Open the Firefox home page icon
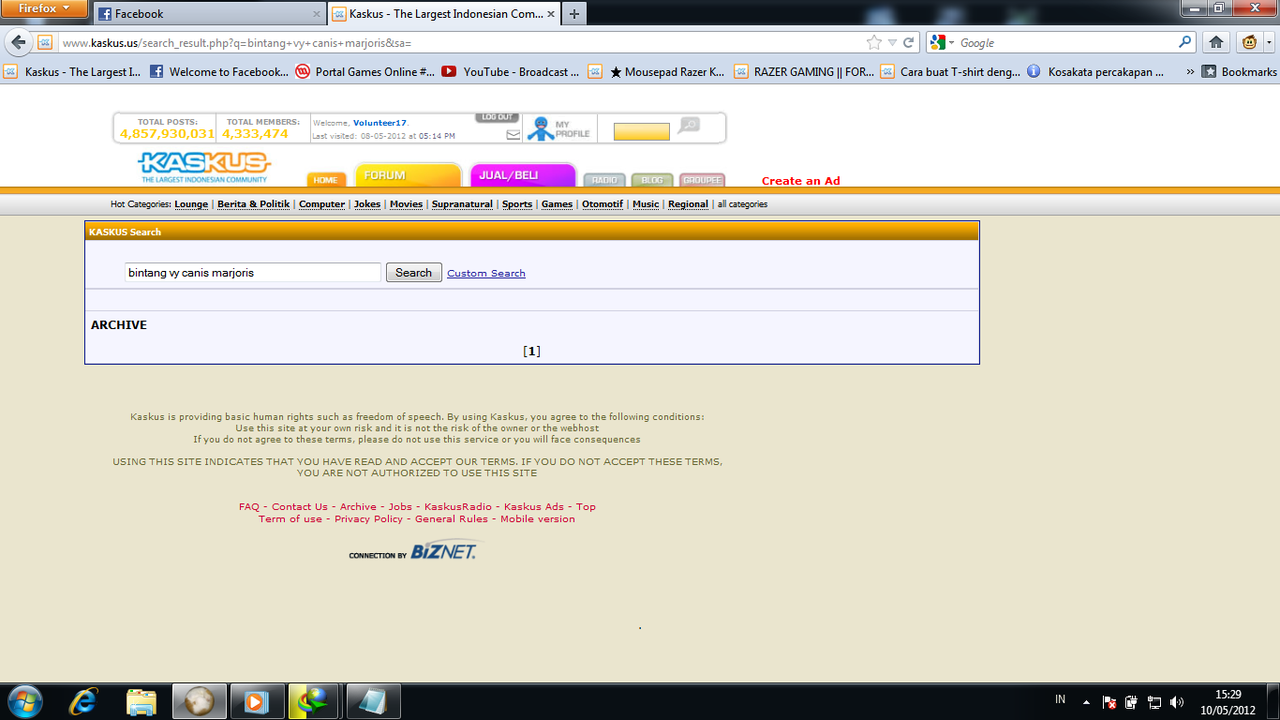 [x=1216, y=42]
